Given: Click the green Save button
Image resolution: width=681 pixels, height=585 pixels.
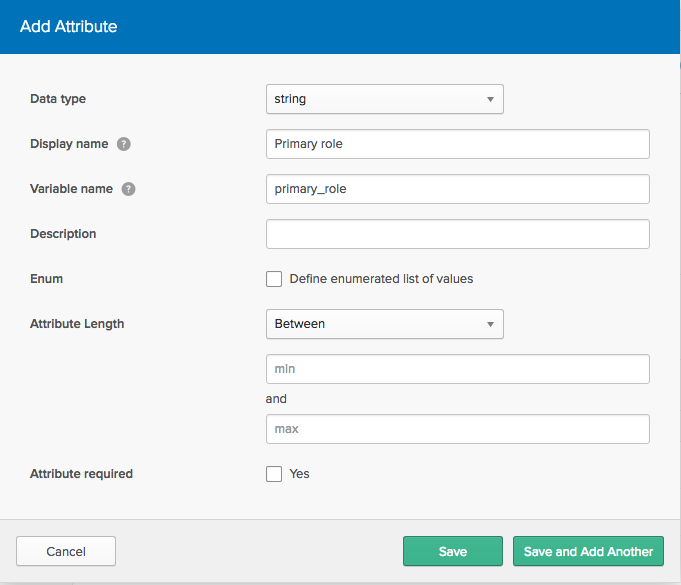Looking at the screenshot, I should pyautogui.click(x=452, y=551).
